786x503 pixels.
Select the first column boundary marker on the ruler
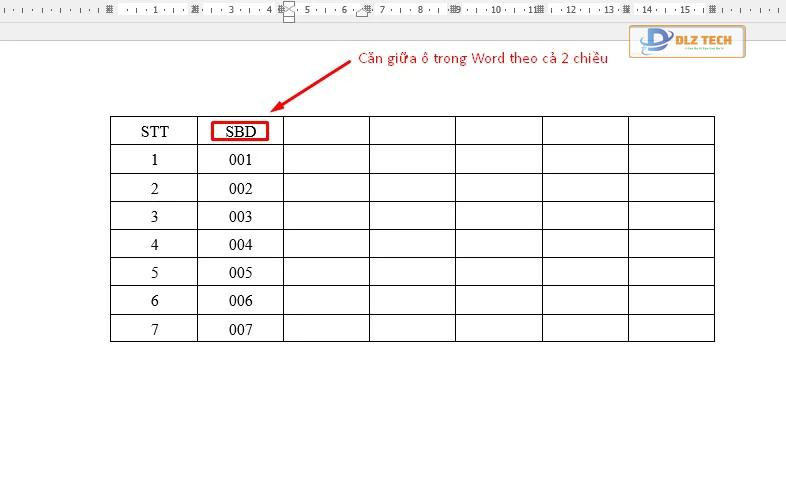109,9
